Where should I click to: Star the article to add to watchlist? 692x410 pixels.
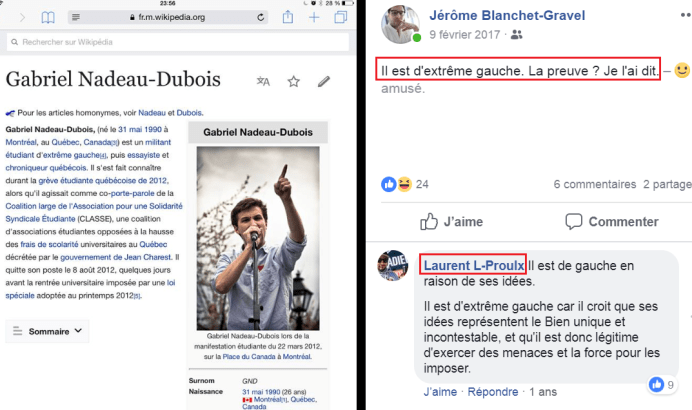(293, 82)
